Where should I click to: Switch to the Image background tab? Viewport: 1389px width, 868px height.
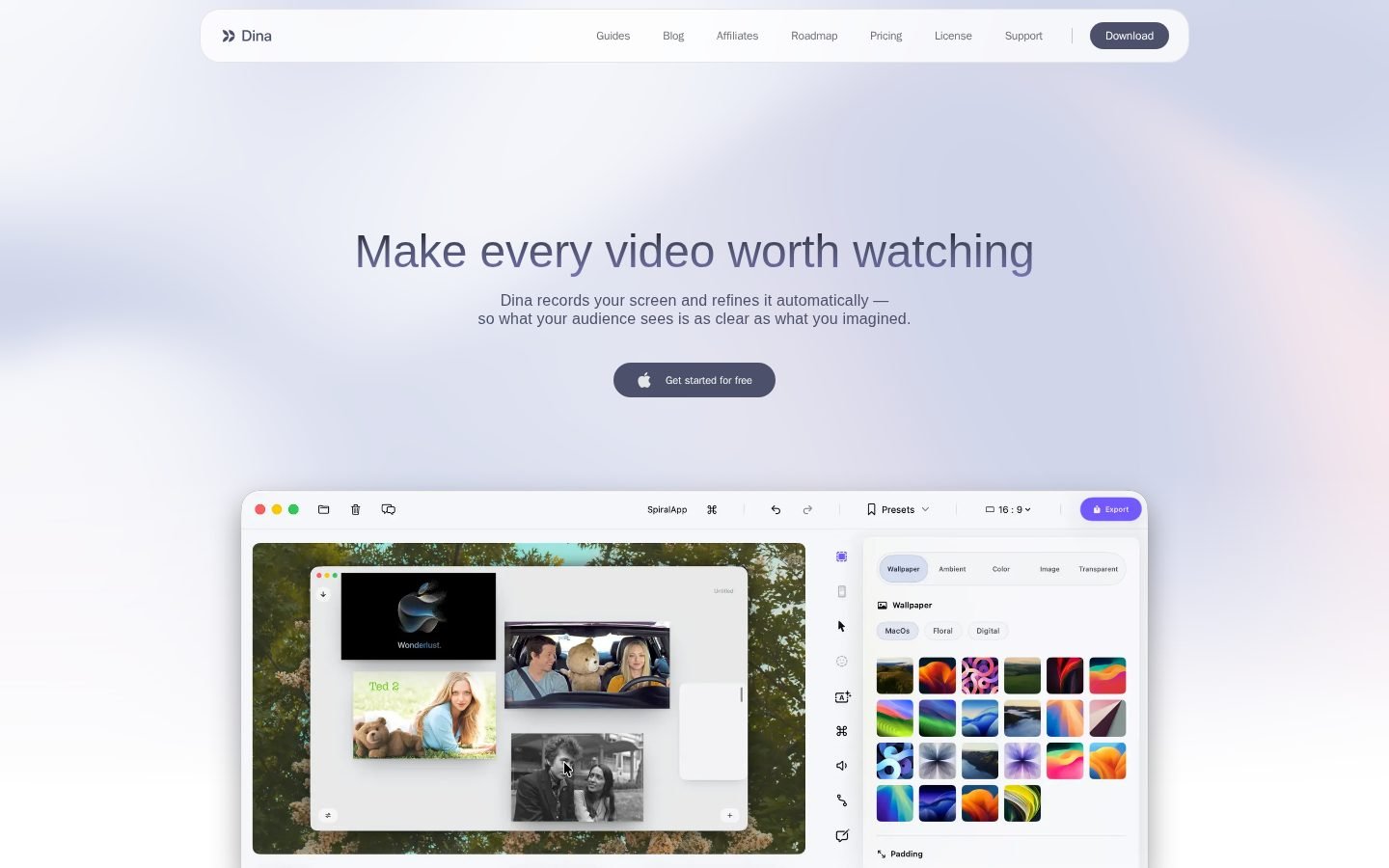[x=1049, y=569]
